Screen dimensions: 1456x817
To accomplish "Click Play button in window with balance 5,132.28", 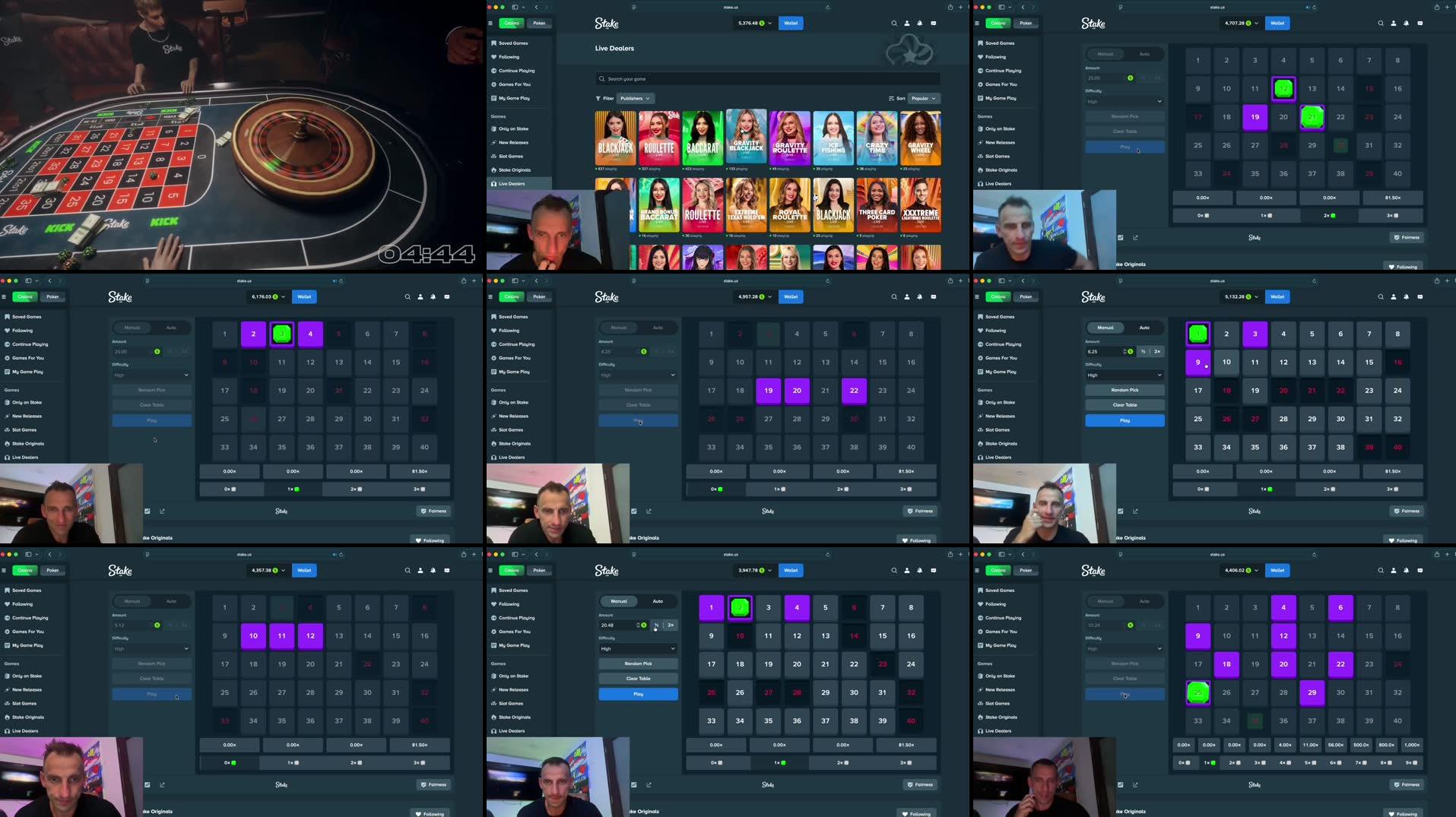I will [1125, 420].
